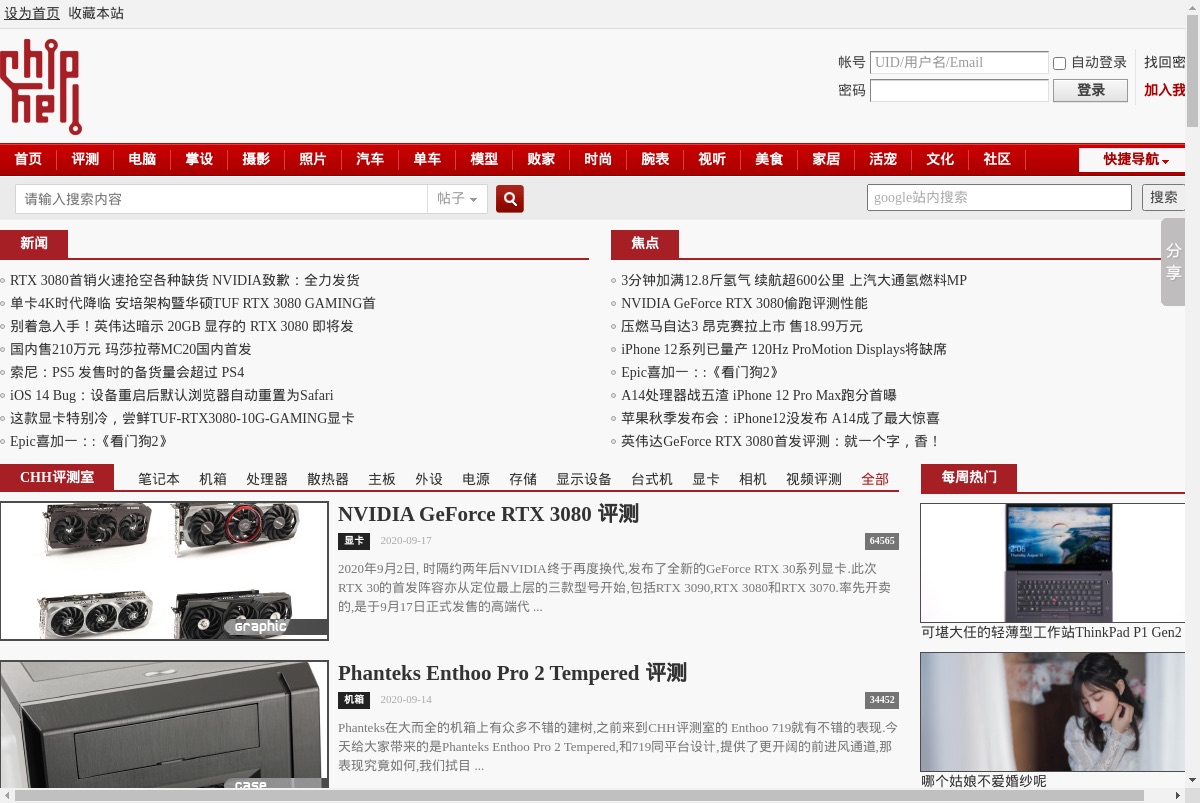Select the 全部 review category tab
Screen dimensions: 1200x803
click(x=875, y=479)
